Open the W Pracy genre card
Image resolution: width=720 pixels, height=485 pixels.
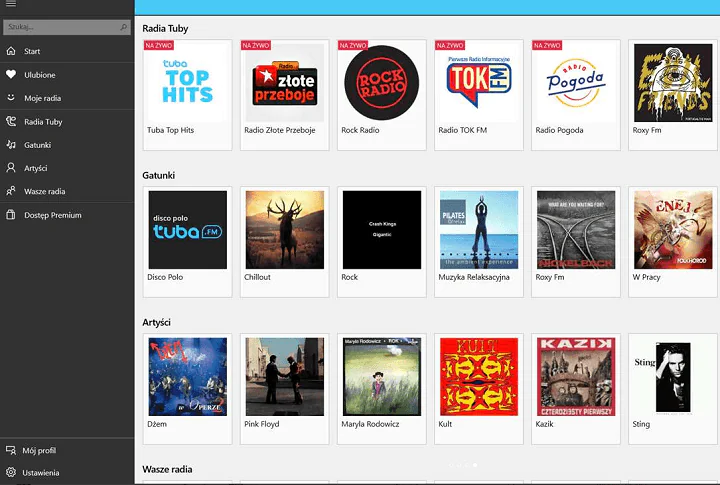pos(673,242)
